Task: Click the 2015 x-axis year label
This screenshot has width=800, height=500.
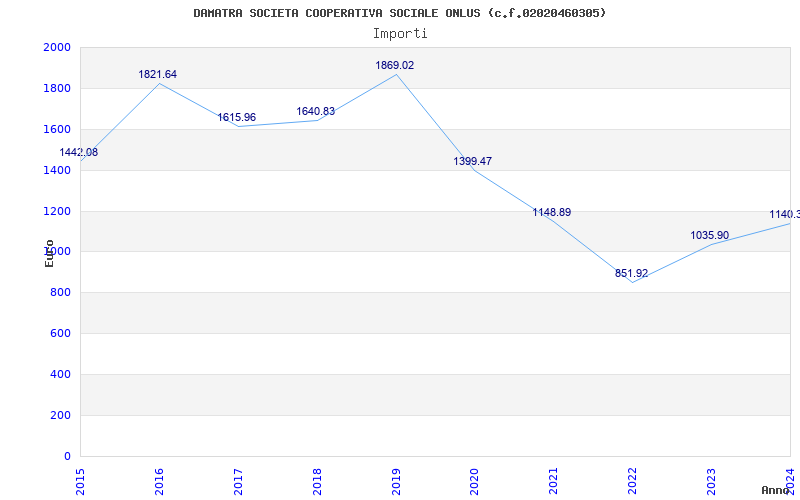Action: 80,481
